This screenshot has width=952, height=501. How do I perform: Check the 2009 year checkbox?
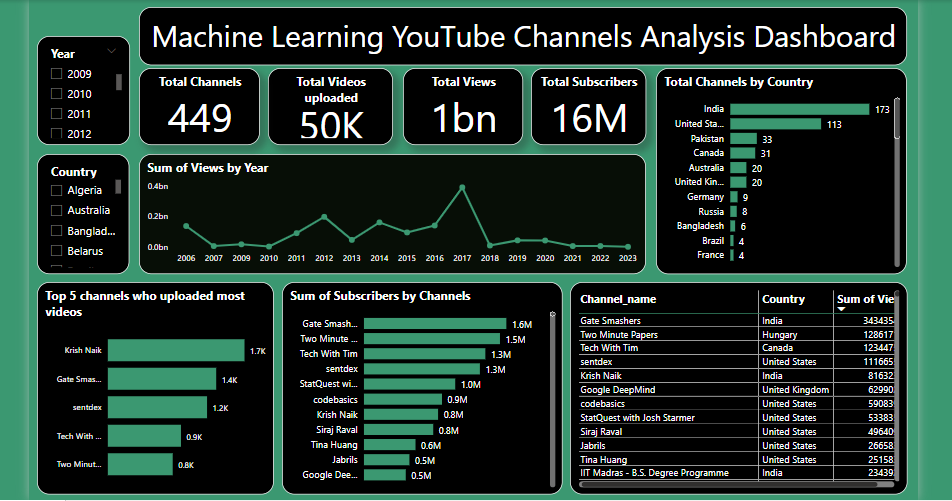click(57, 74)
